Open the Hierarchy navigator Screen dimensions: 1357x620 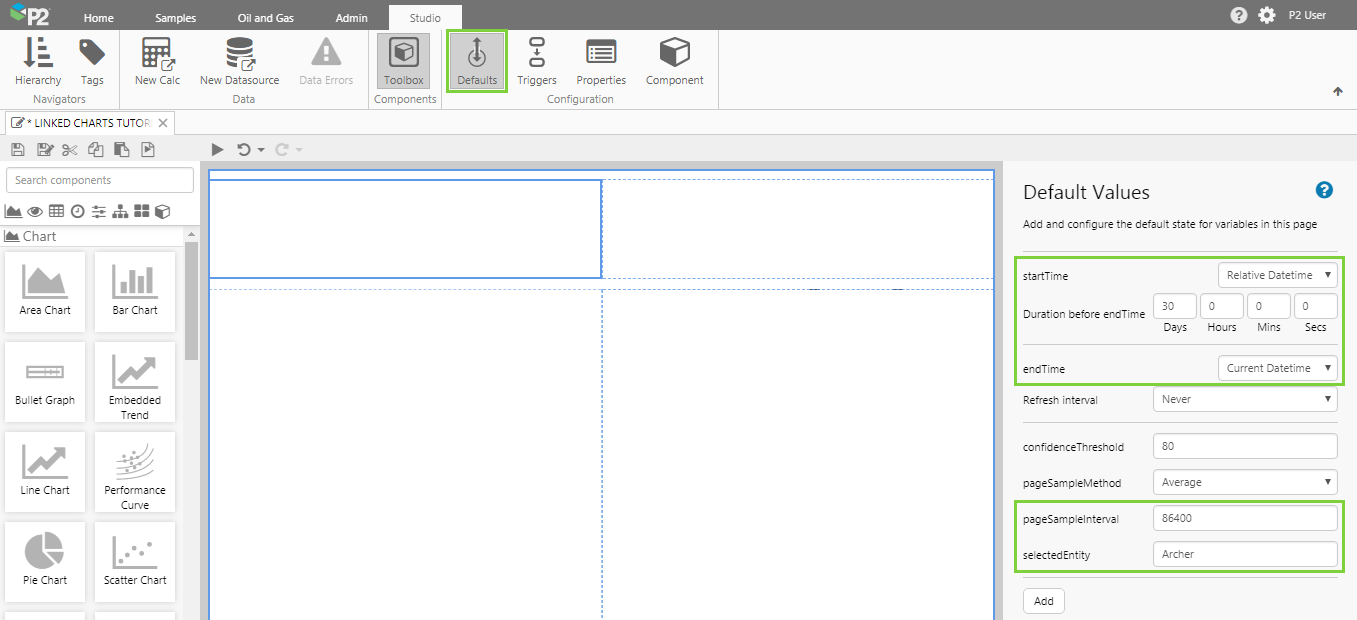38,61
